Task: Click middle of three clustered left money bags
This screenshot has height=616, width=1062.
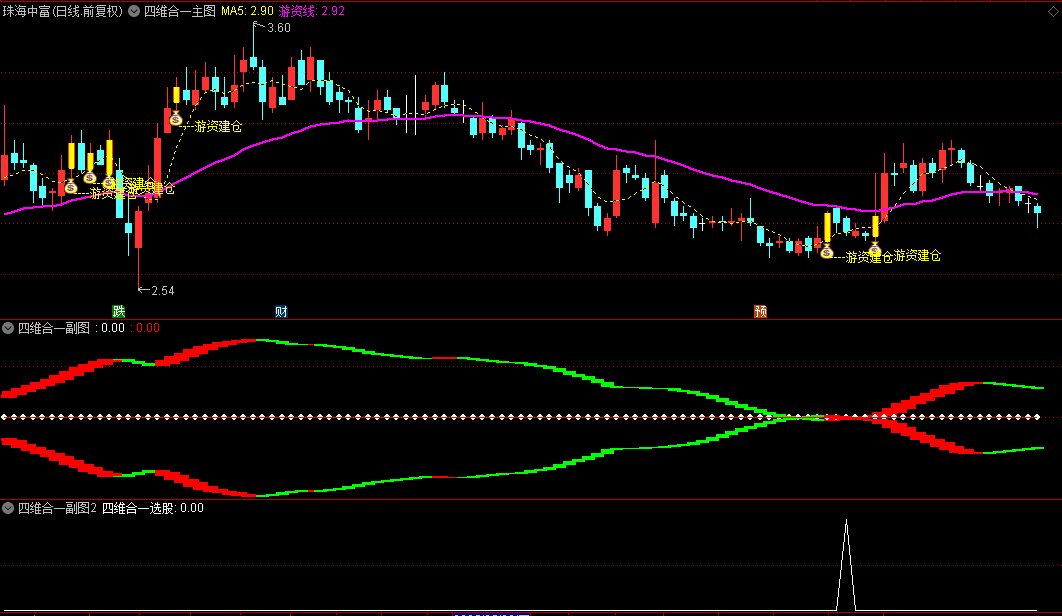Action: pyautogui.click(x=90, y=178)
